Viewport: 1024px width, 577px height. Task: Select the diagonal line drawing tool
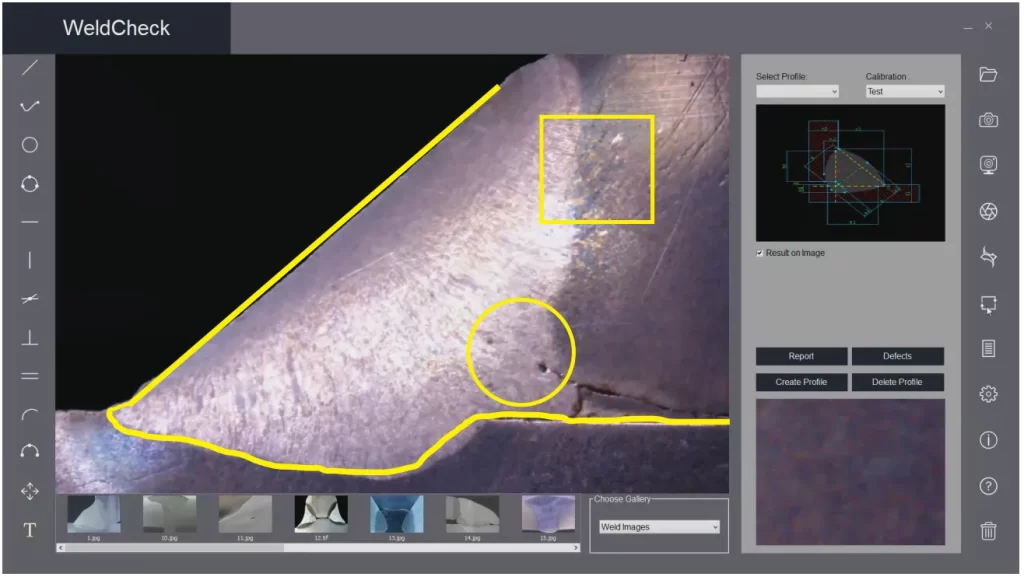(x=29, y=67)
